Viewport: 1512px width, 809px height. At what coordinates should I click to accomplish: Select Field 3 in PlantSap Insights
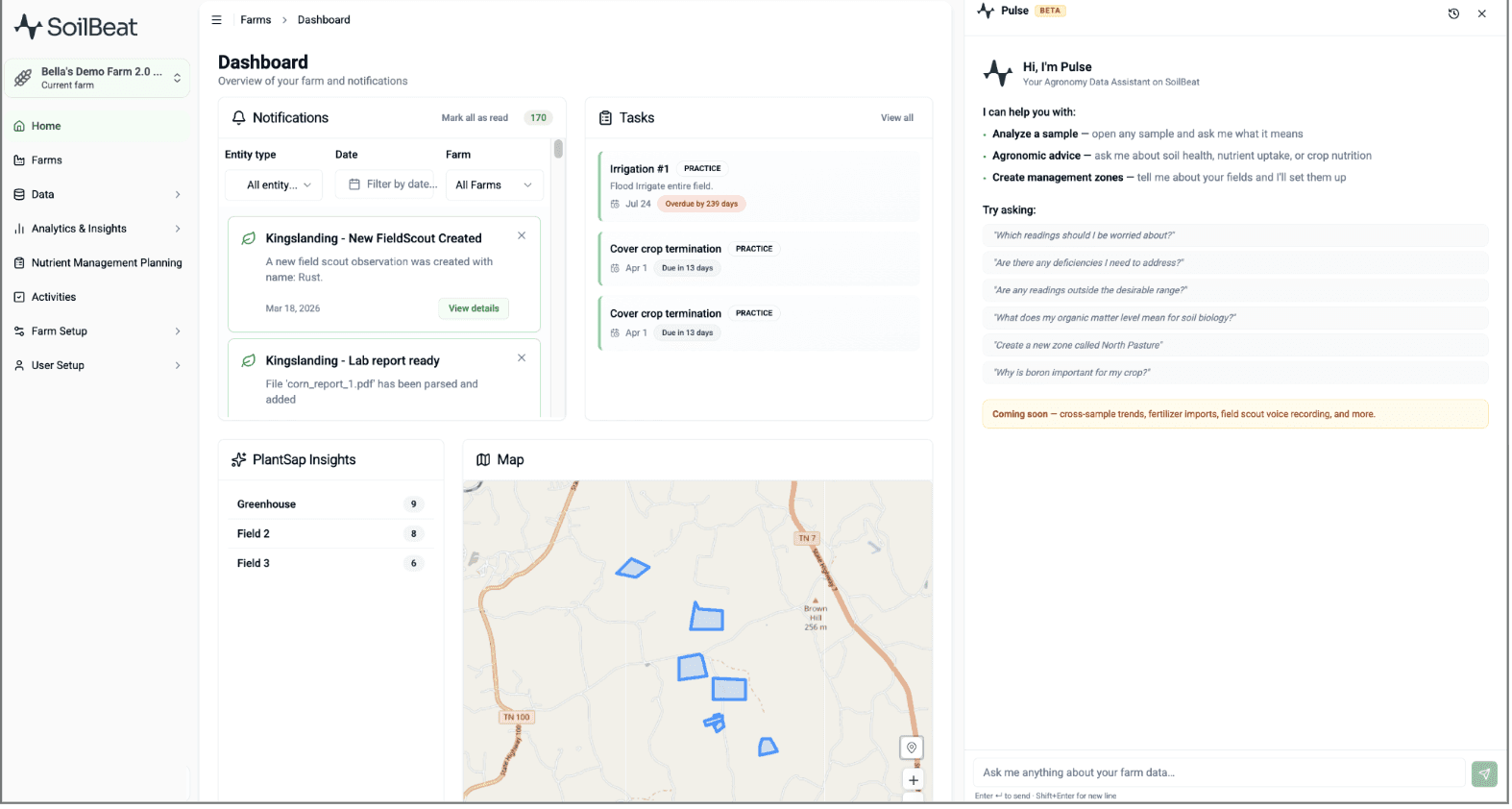[329, 563]
